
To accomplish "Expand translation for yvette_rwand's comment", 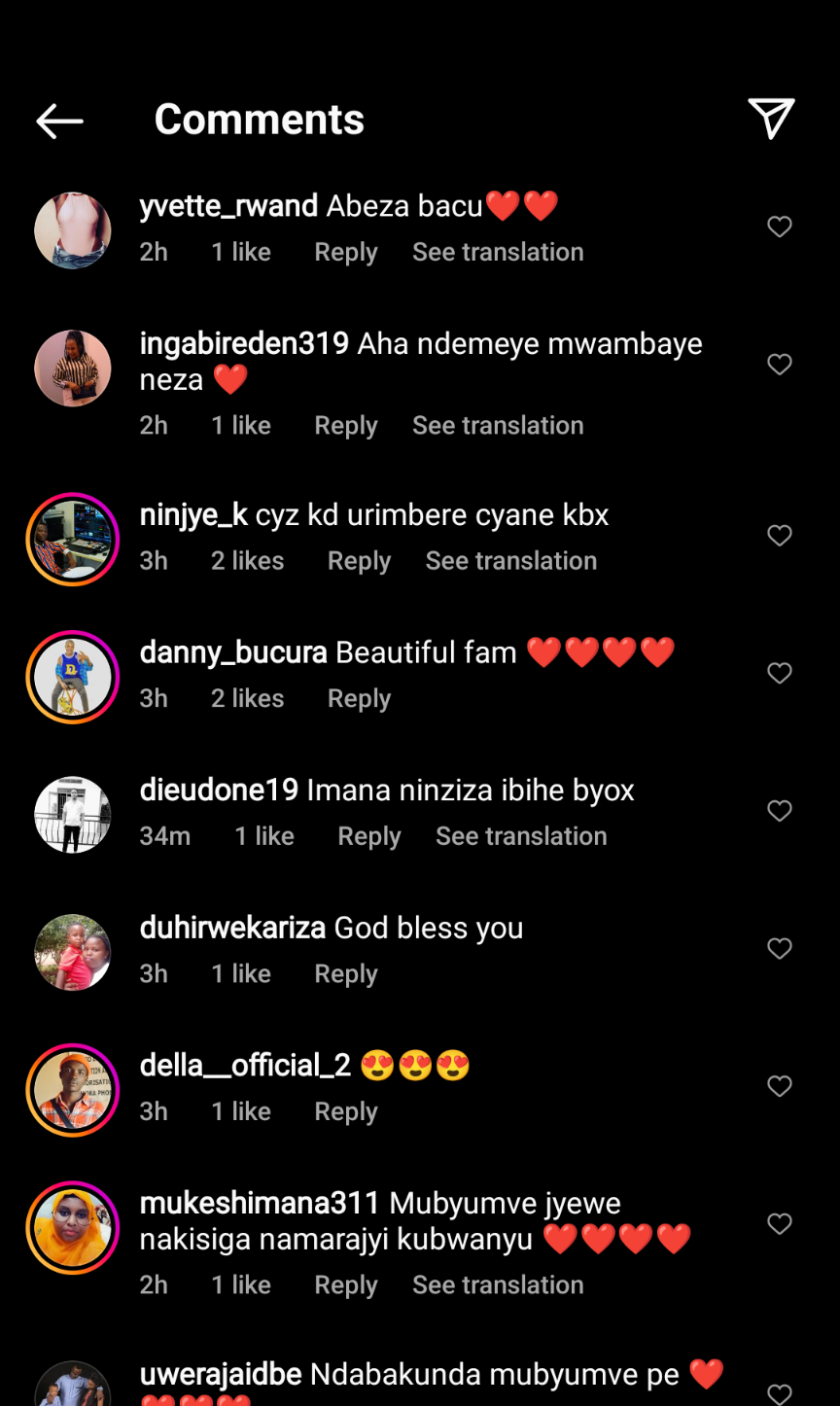I will 498,252.
